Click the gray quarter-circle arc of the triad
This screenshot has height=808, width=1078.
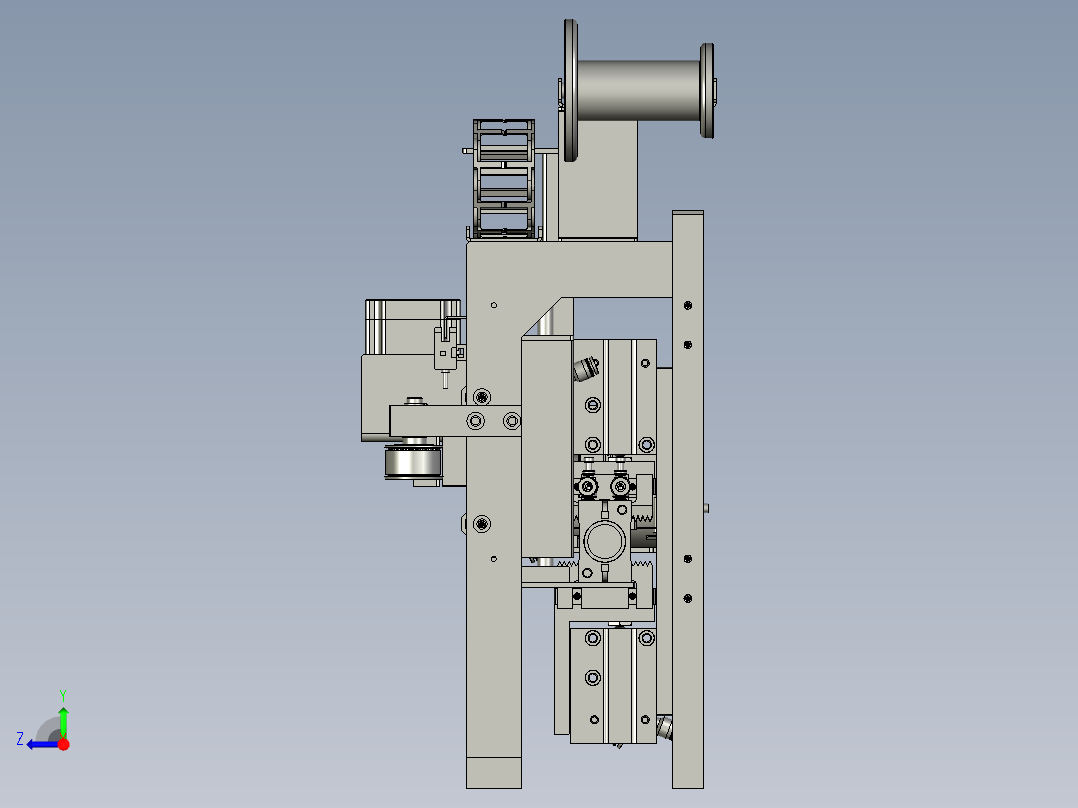tap(48, 728)
